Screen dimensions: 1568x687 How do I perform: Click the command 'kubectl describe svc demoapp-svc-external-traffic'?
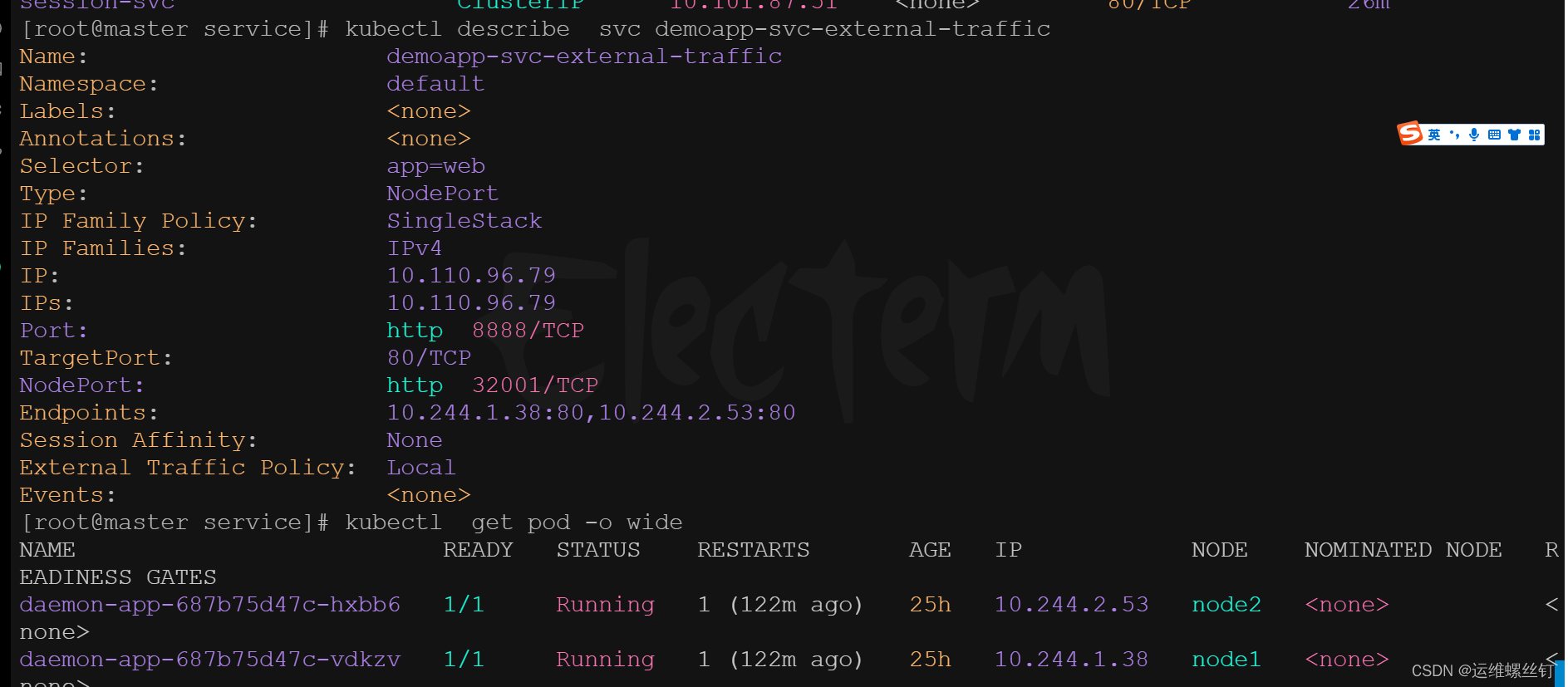(x=698, y=29)
